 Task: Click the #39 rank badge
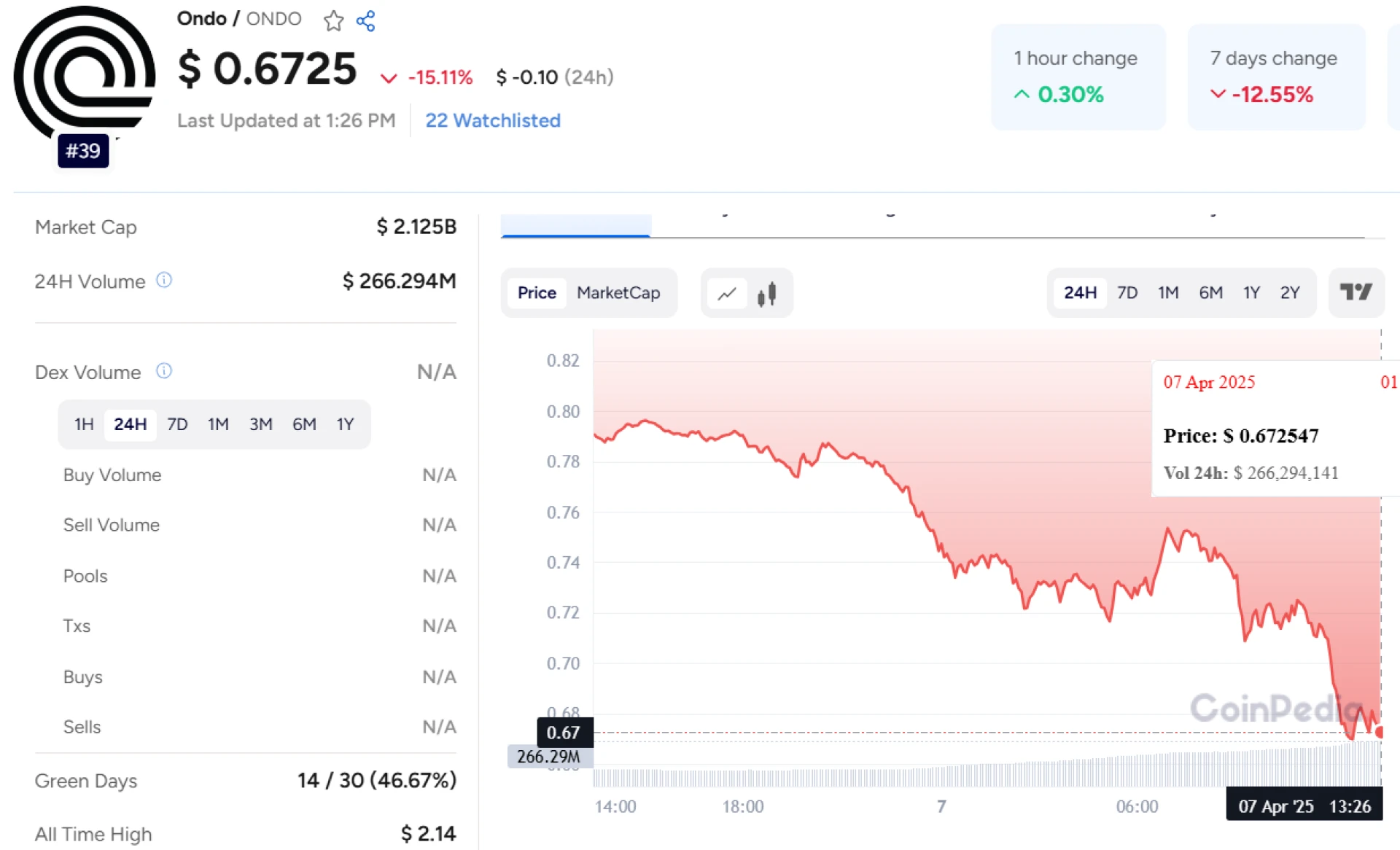point(83,151)
